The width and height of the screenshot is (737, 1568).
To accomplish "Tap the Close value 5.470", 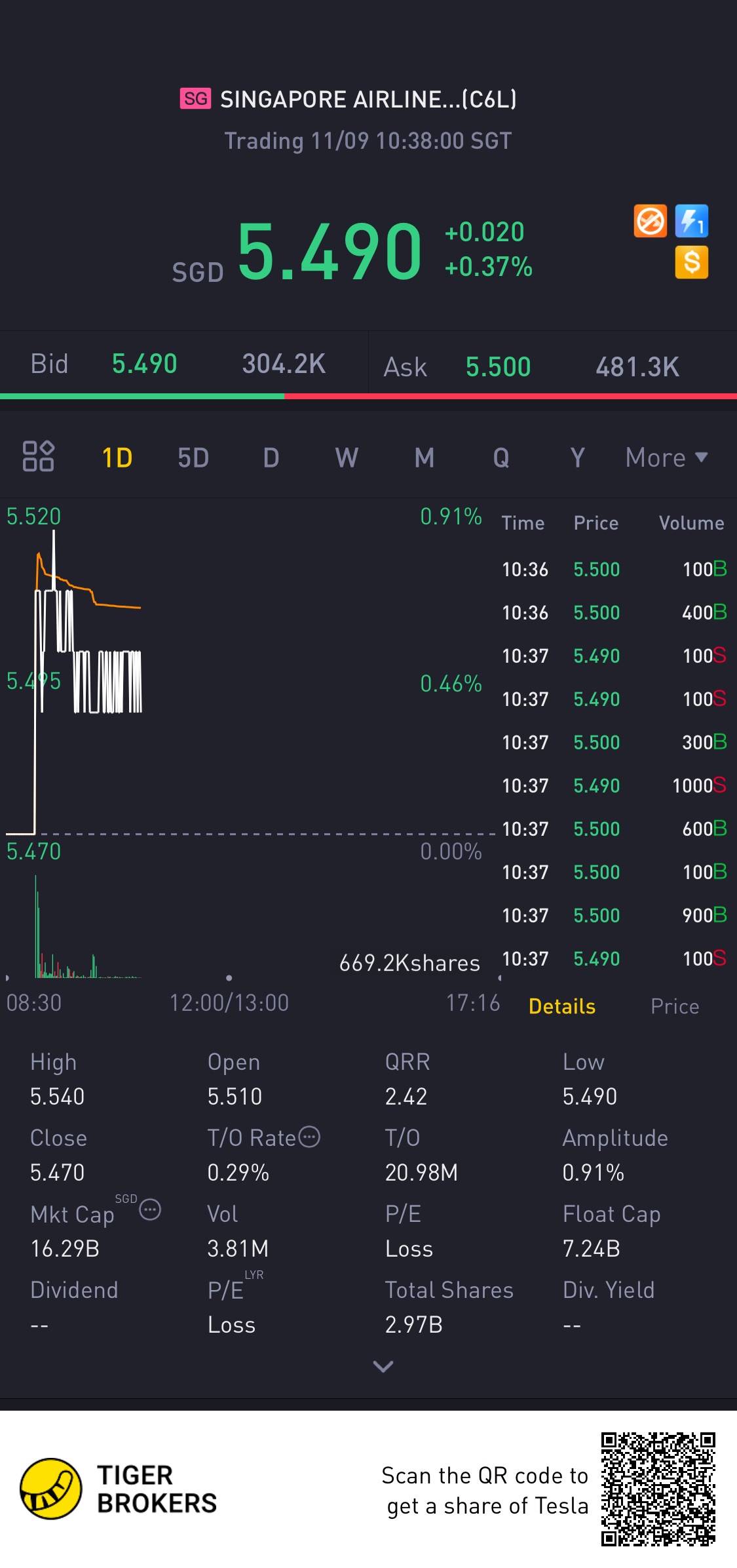I will (58, 1172).
